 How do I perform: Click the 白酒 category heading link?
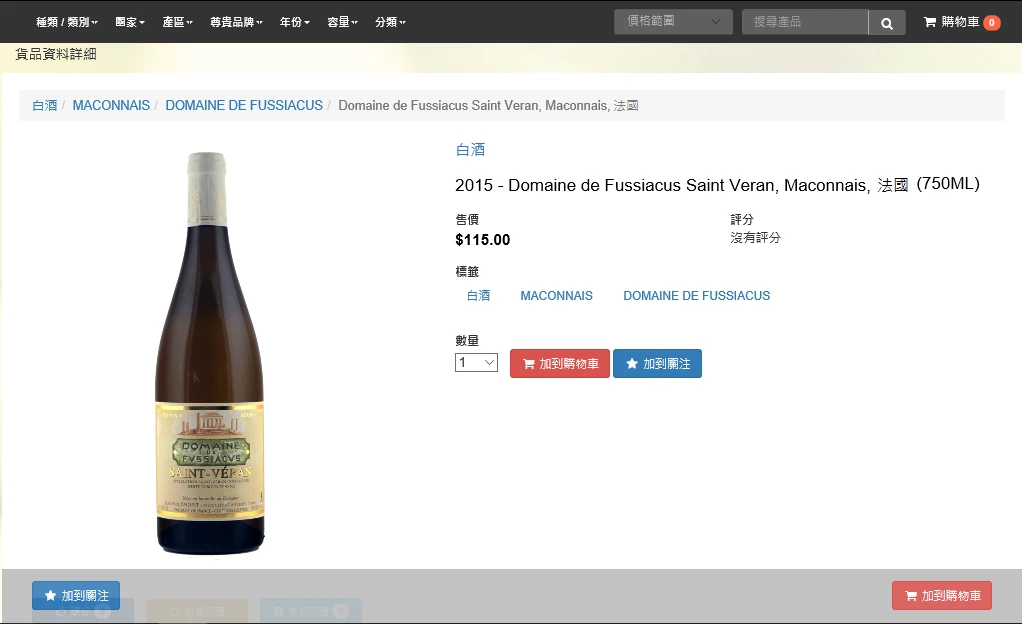pos(470,149)
